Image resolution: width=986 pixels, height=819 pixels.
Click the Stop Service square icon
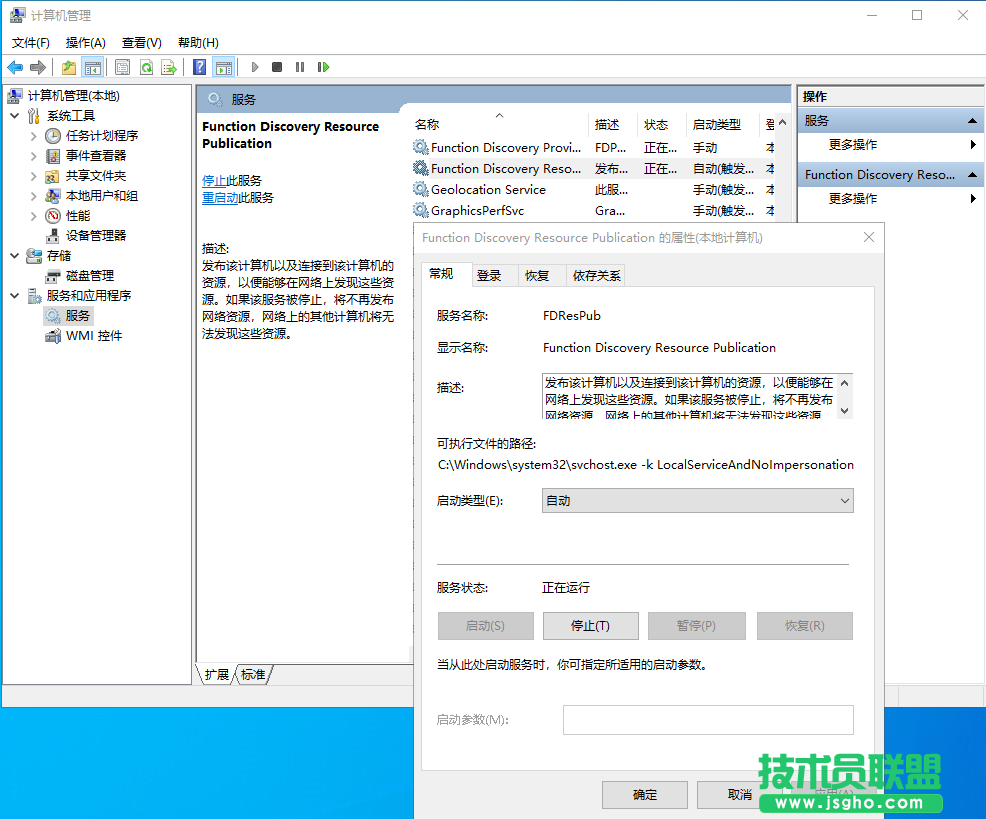277,67
